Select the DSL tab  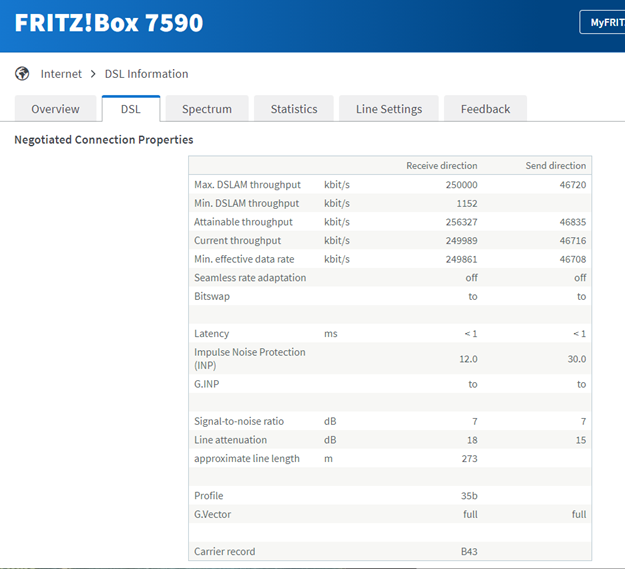point(131,109)
